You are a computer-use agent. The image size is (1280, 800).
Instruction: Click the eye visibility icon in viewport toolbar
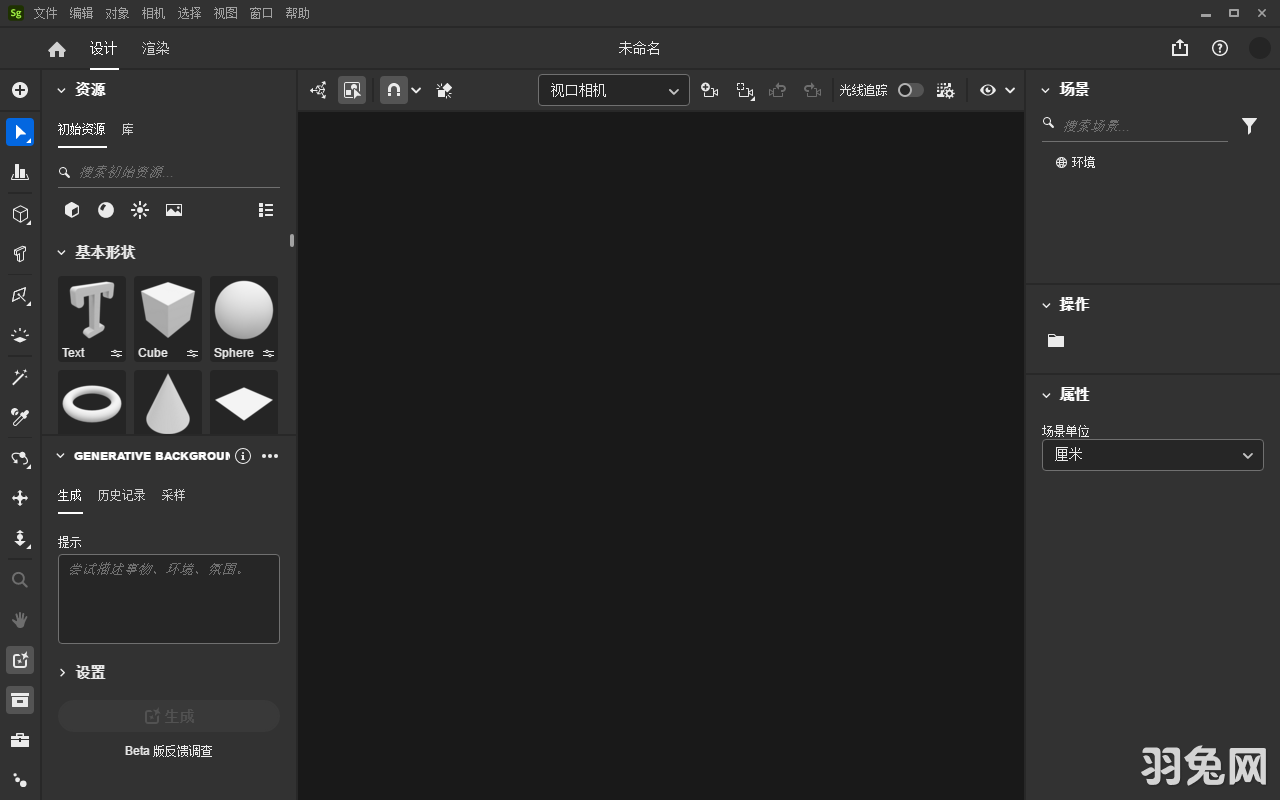(x=988, y=90)
